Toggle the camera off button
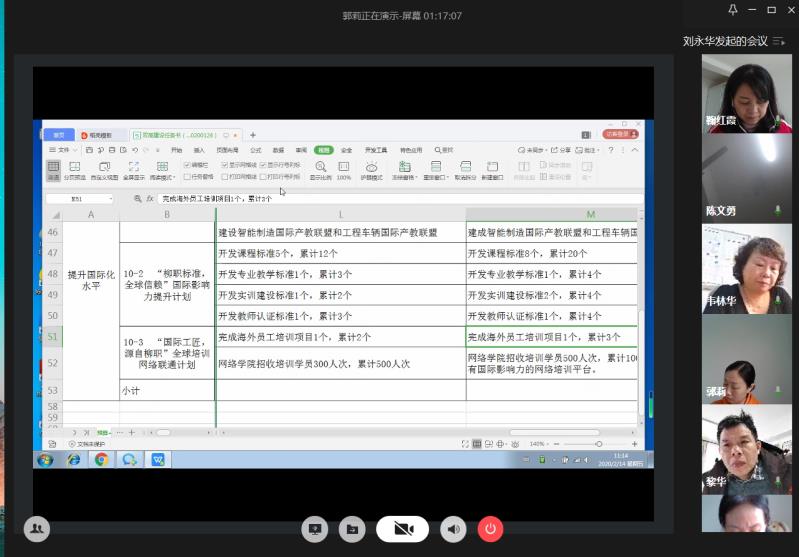 (x=403, y=529)
